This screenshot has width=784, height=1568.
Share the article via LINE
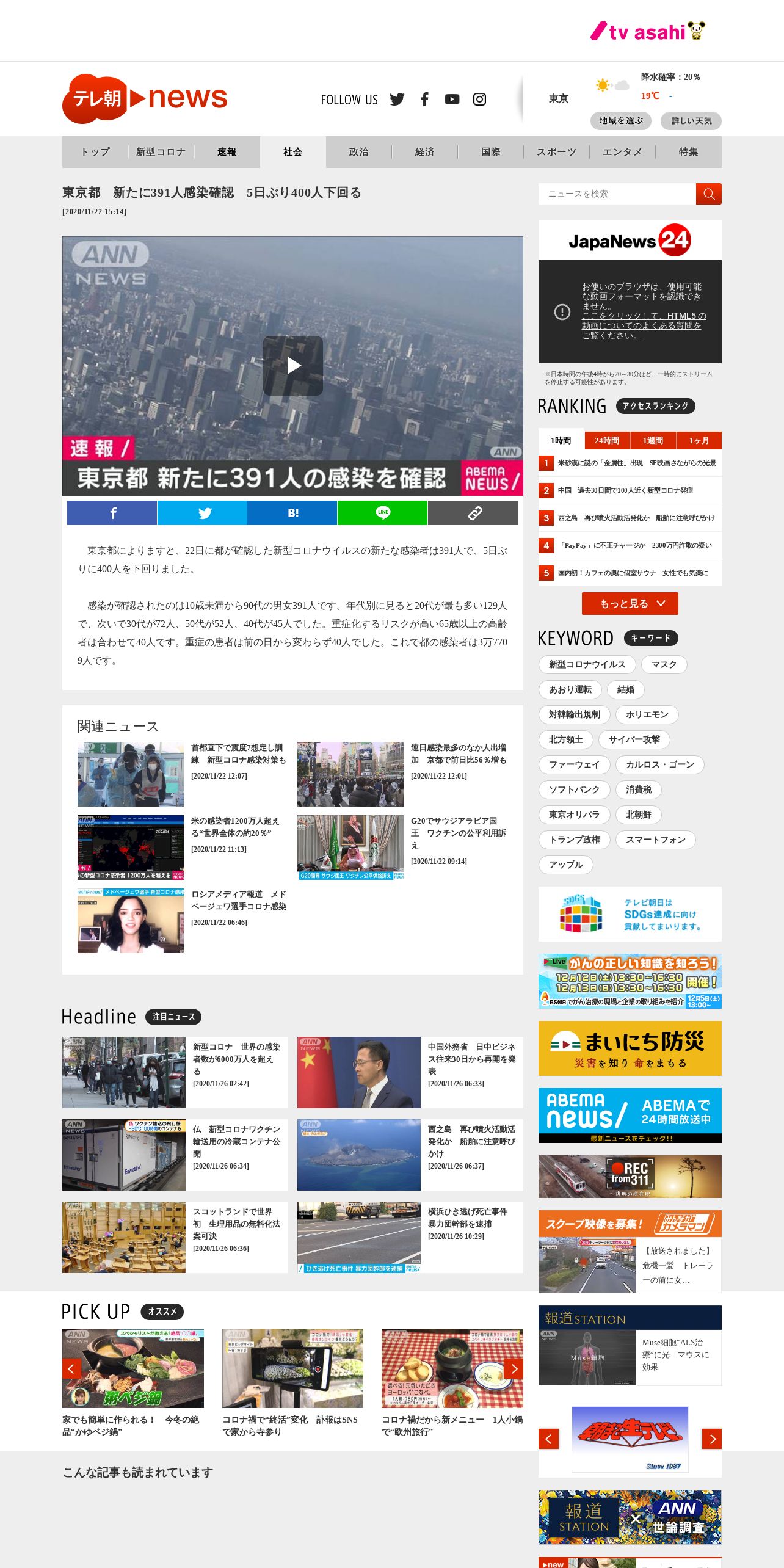(382, 513)
